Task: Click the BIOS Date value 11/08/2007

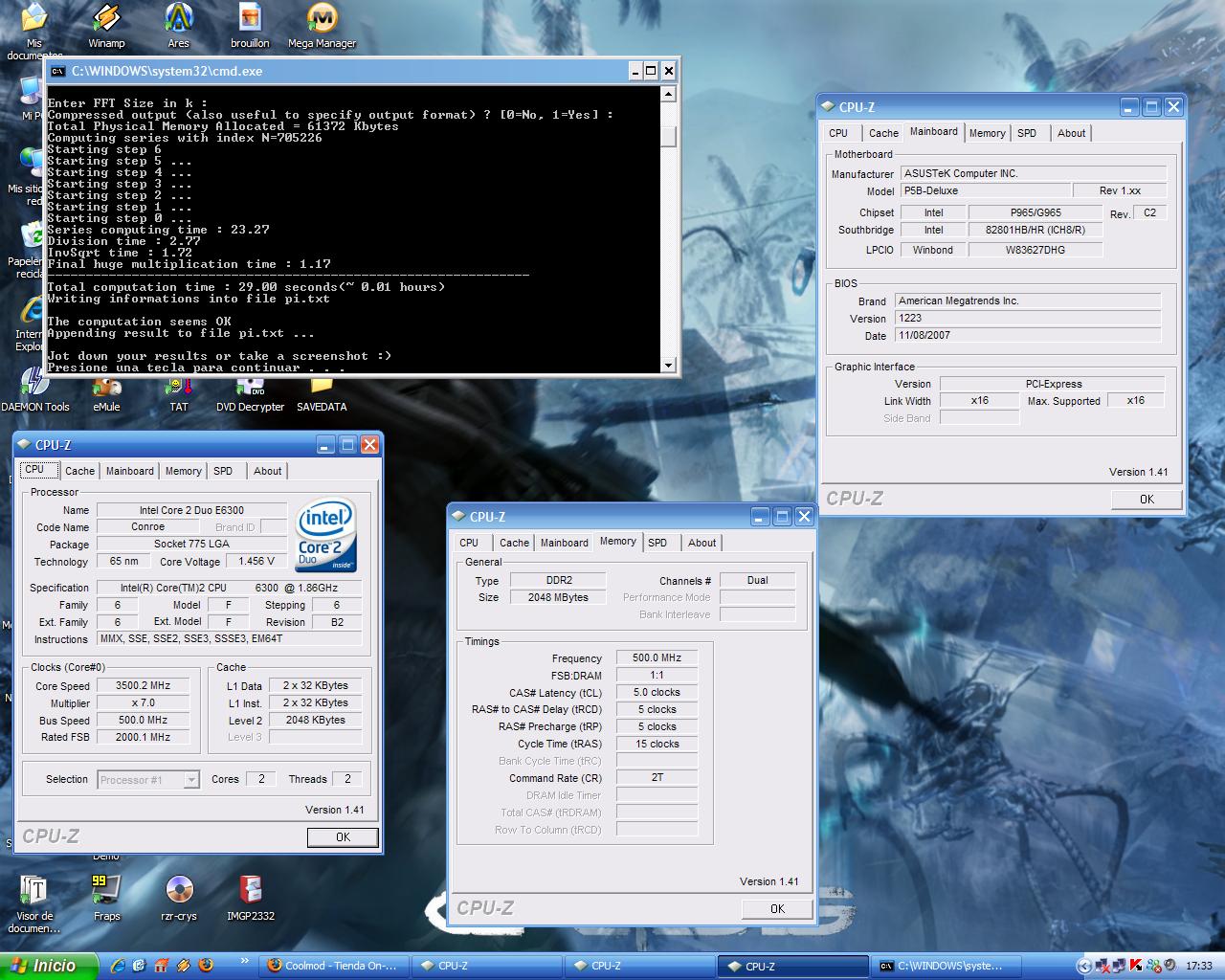Action: point(1028,335)
